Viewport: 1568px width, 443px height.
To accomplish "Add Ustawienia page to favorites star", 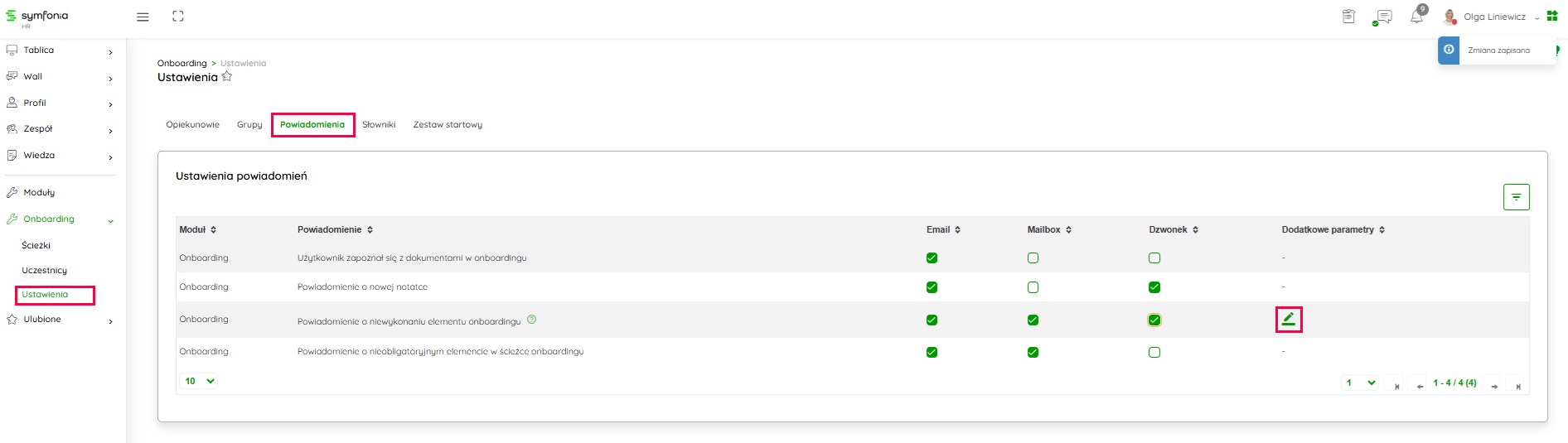I will tap(227, 77).
